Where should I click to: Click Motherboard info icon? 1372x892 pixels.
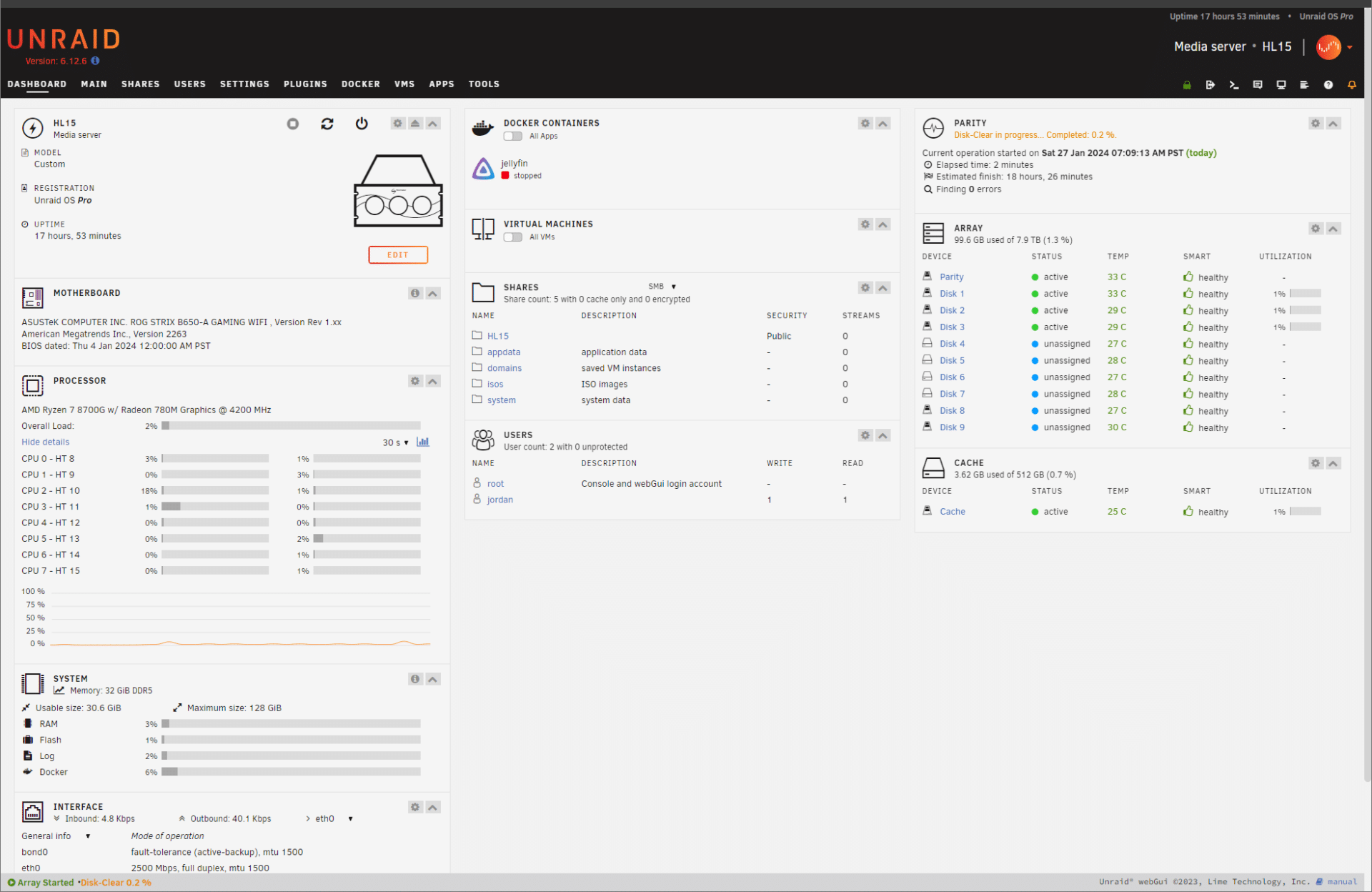tap(415, 294)
